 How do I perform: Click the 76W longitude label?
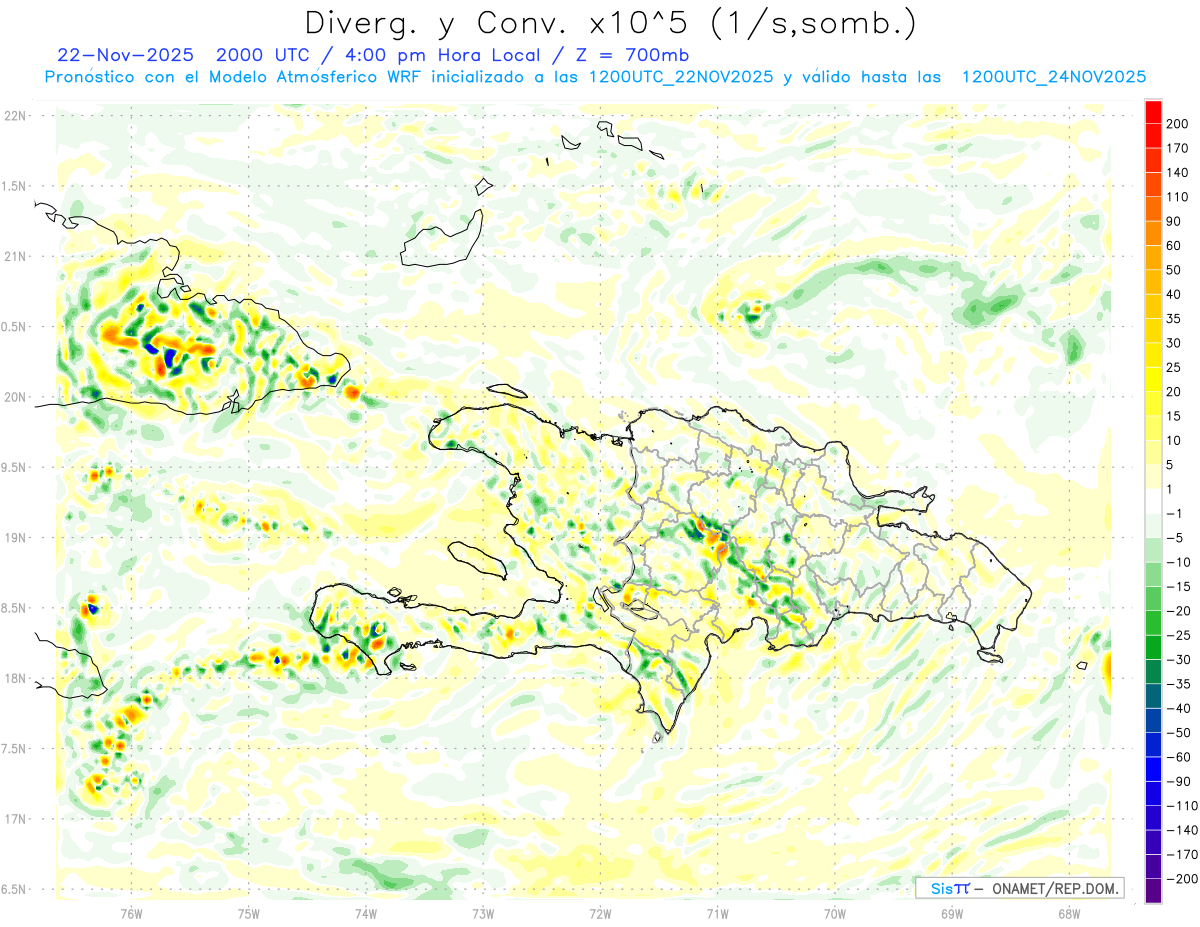[131, 913]
